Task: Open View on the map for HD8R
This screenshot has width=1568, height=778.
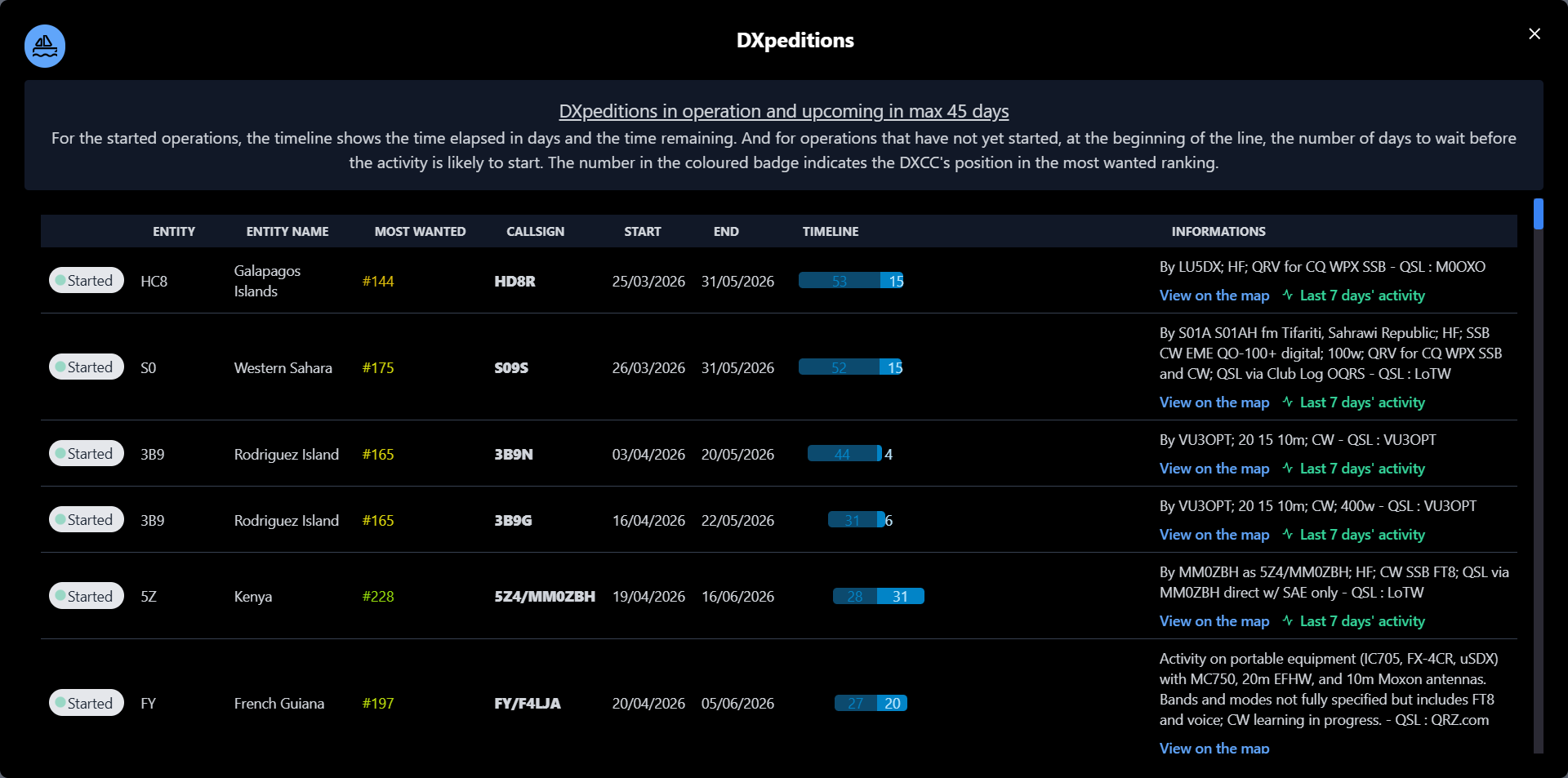Action: 1214,296
